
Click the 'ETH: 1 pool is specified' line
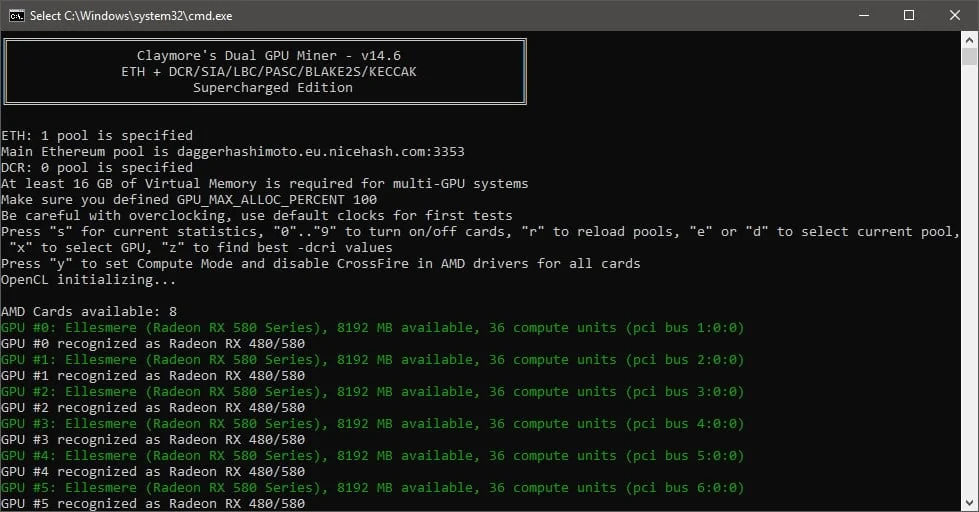coord(97,135)
